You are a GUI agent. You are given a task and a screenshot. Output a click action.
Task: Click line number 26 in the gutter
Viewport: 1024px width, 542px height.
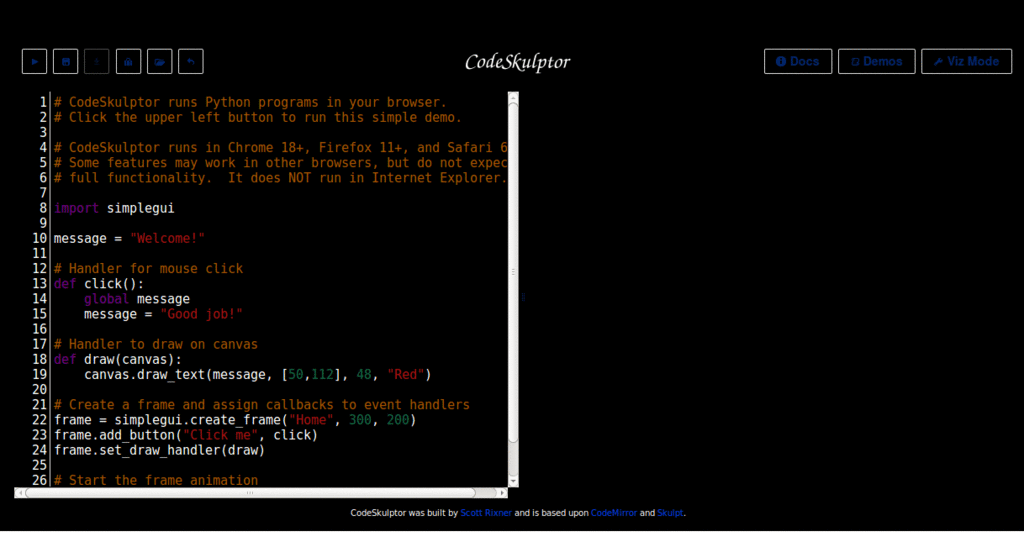pos(40,481)
